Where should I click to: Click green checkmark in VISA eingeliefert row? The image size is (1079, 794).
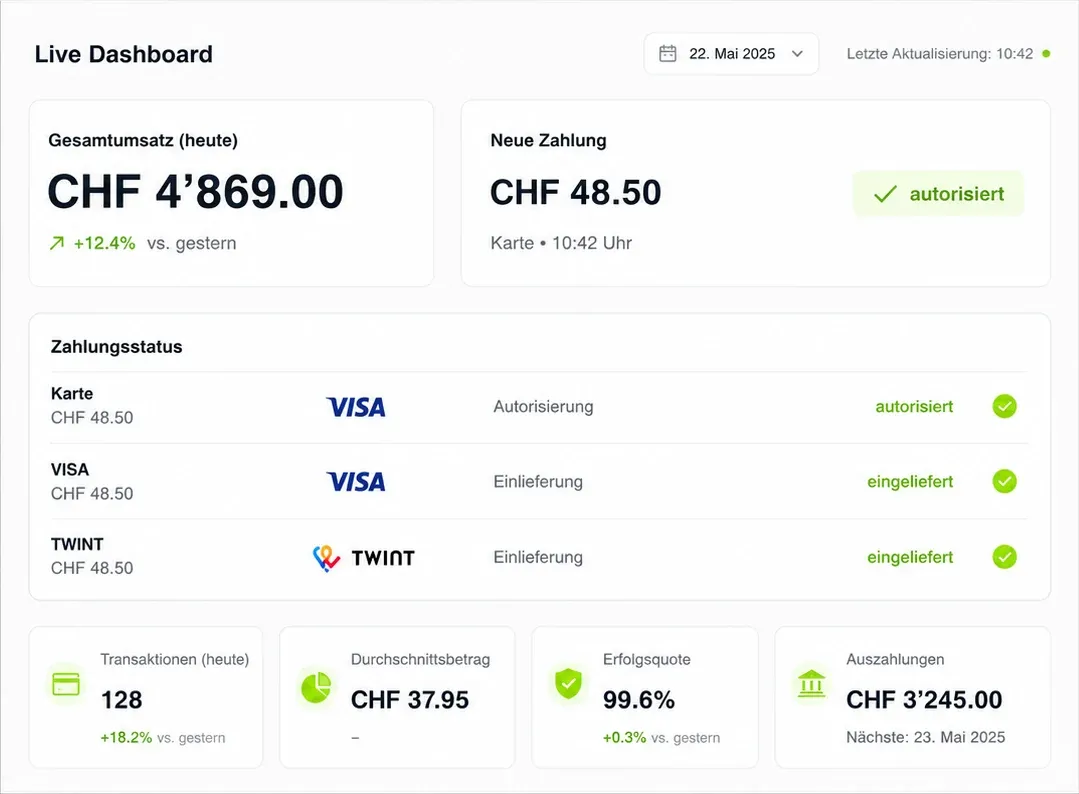1004,481
